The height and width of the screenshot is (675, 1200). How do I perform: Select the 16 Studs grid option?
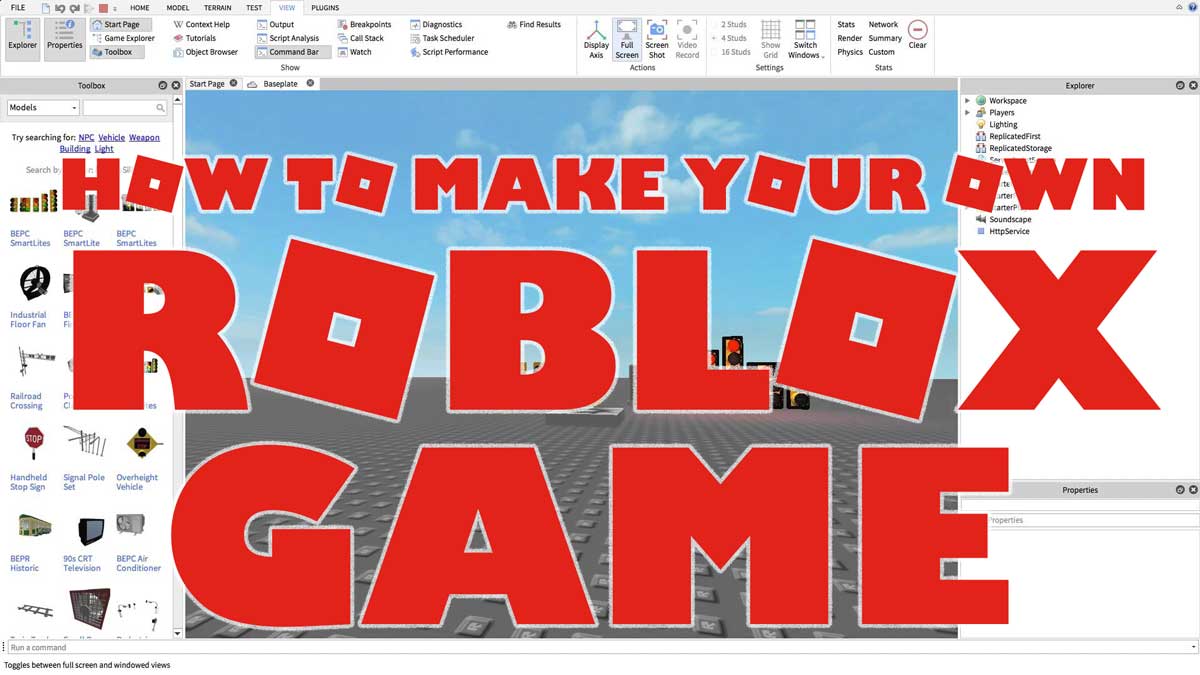[x=732, y=52]
